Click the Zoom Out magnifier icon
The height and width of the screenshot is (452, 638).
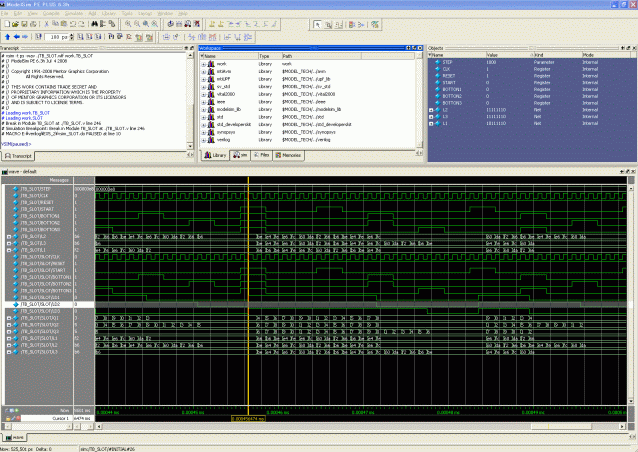[137, 24]
